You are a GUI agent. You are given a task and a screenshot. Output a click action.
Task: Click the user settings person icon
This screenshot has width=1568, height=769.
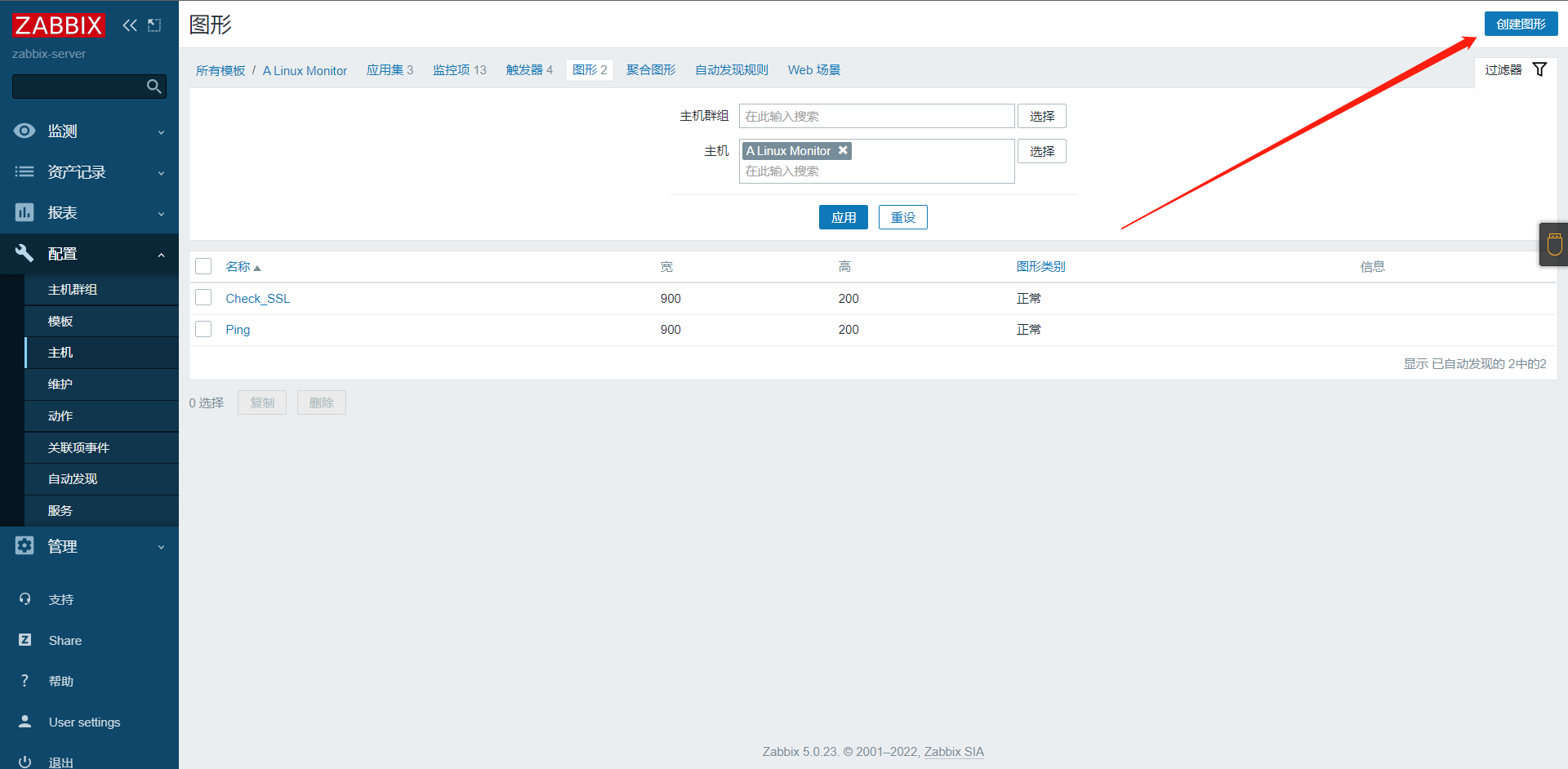coord(24,722)
